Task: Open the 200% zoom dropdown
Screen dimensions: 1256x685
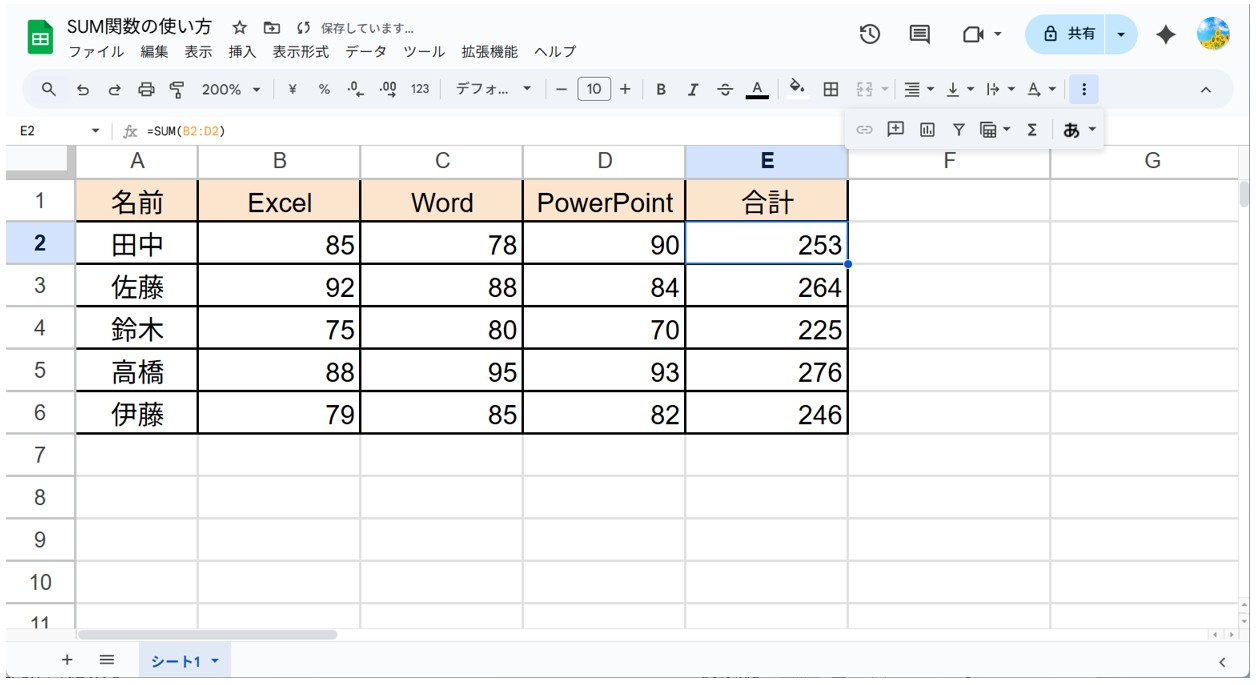Action: click(231, 90)
